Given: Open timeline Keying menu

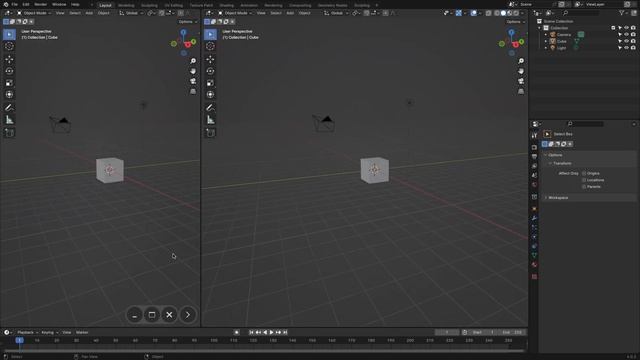Looking at the screenshot, I should click(x=49, y=332).
